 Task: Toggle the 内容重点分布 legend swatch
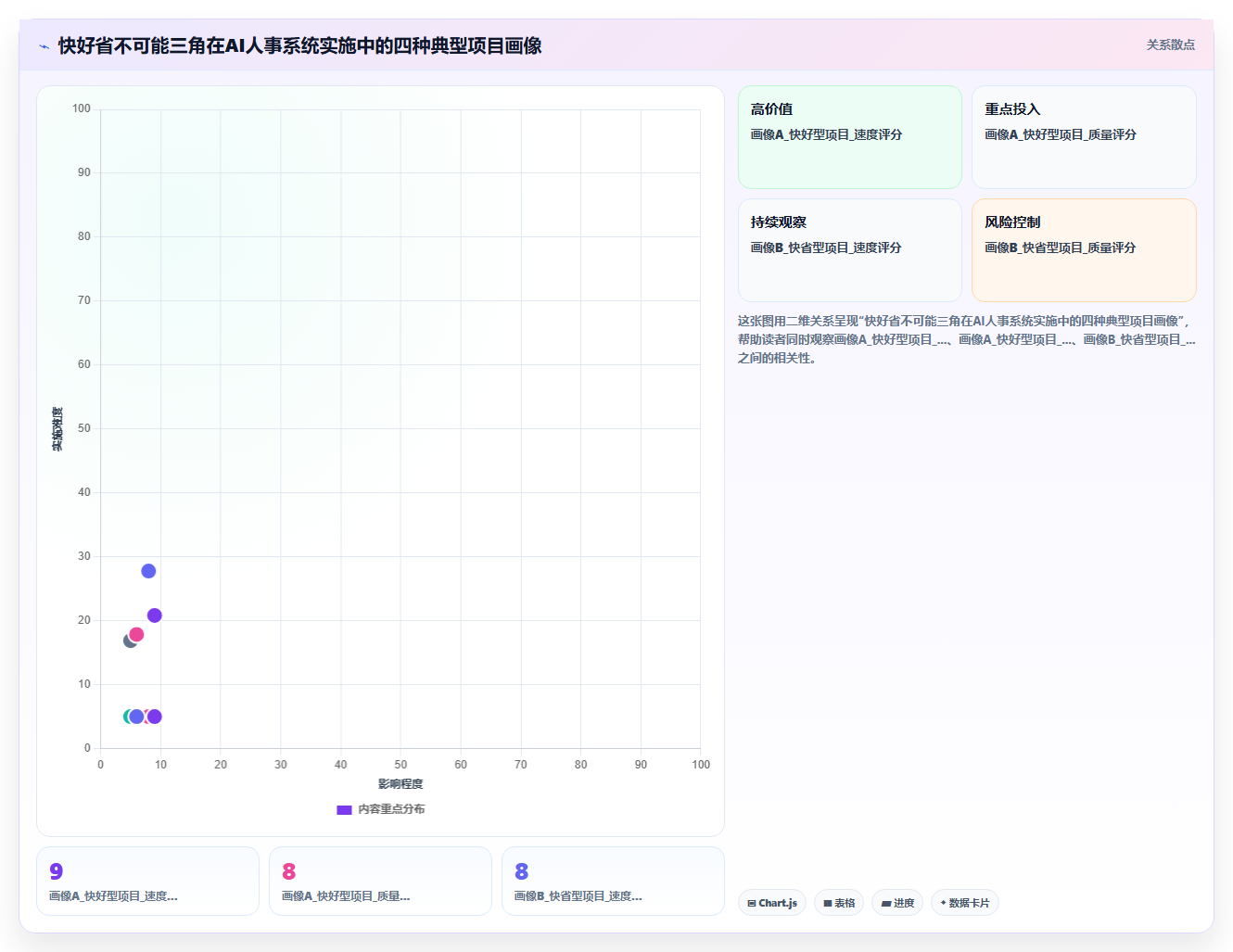tap(344, 809)
